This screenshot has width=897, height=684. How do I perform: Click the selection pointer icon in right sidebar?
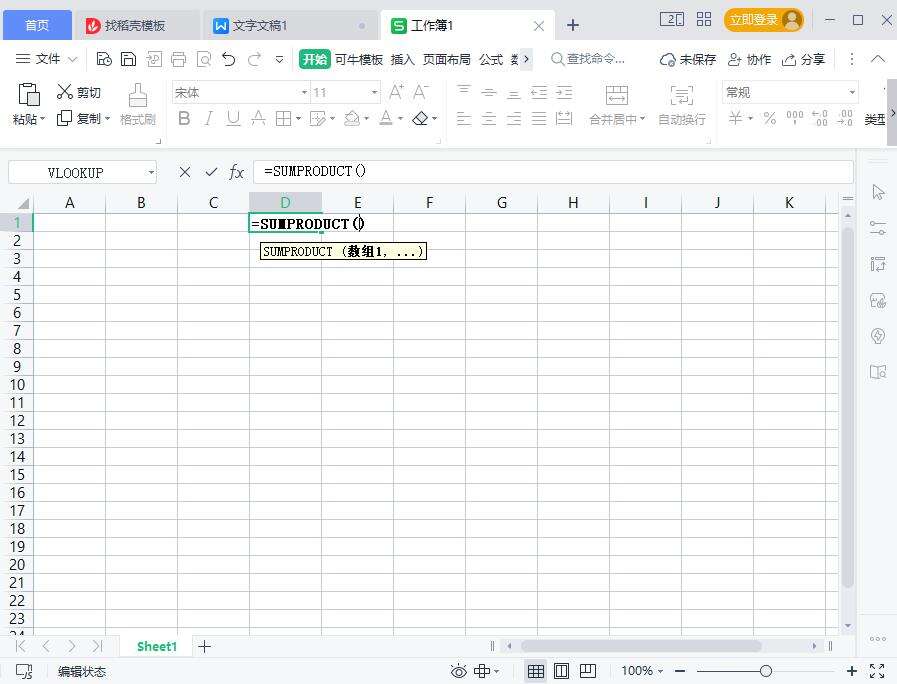878,192
